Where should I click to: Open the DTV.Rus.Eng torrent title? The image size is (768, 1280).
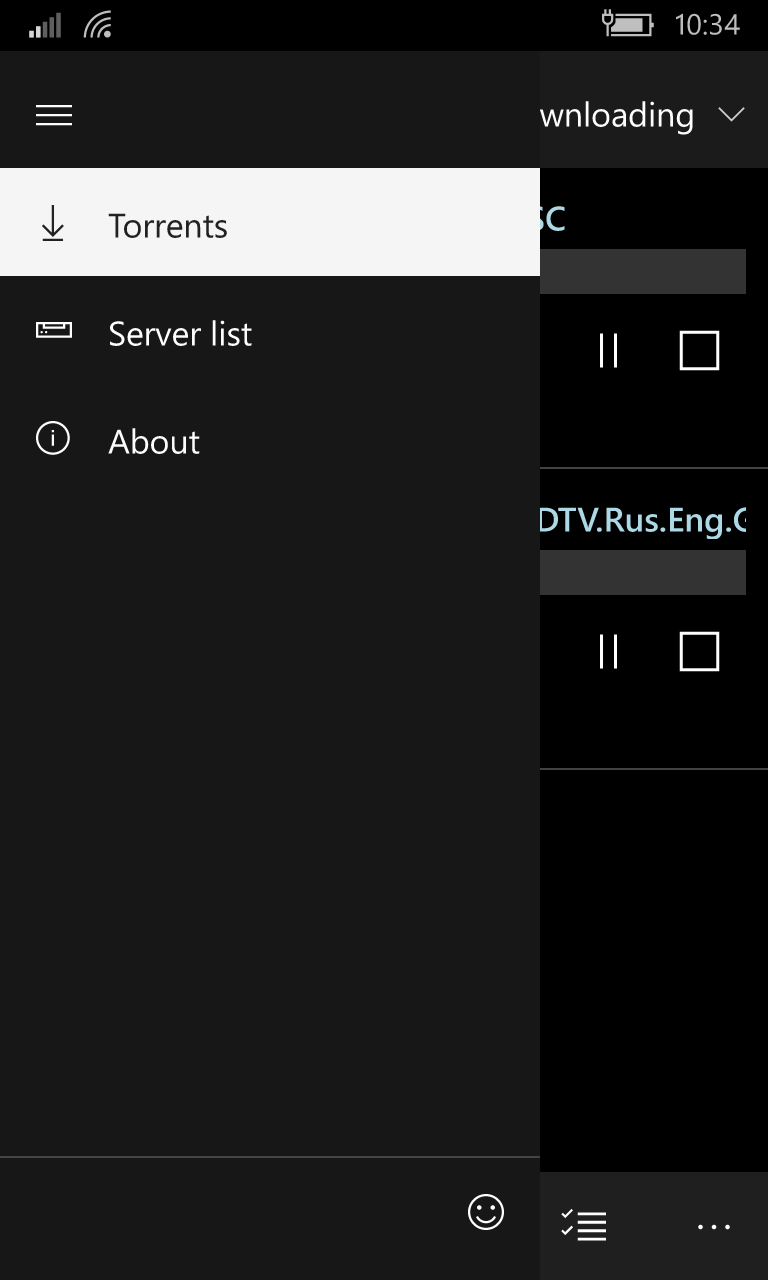643,521
